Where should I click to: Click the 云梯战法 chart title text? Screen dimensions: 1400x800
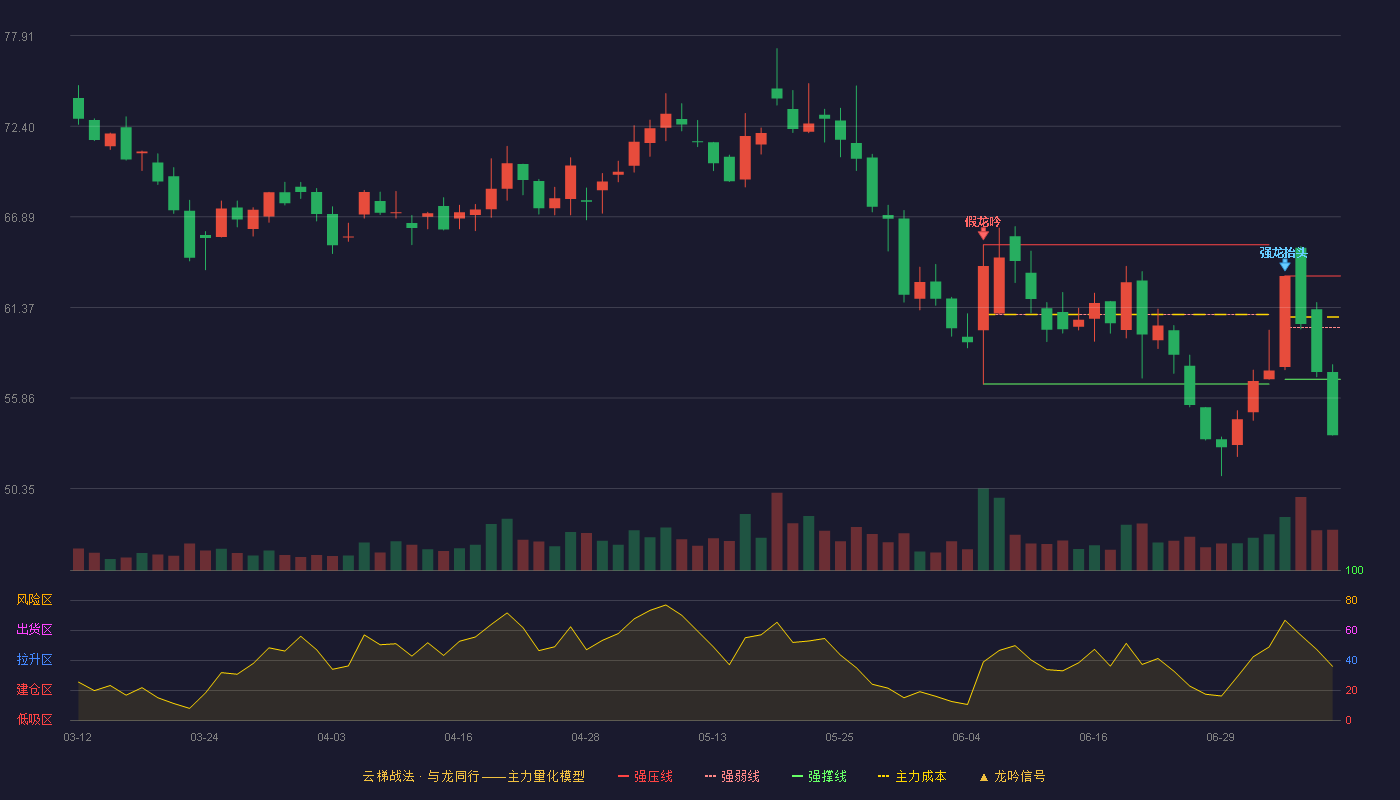point(388,776)
